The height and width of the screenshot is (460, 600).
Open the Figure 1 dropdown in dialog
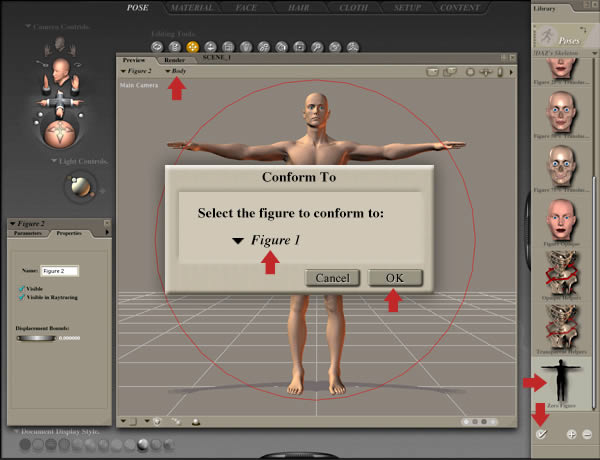point(266,240)
